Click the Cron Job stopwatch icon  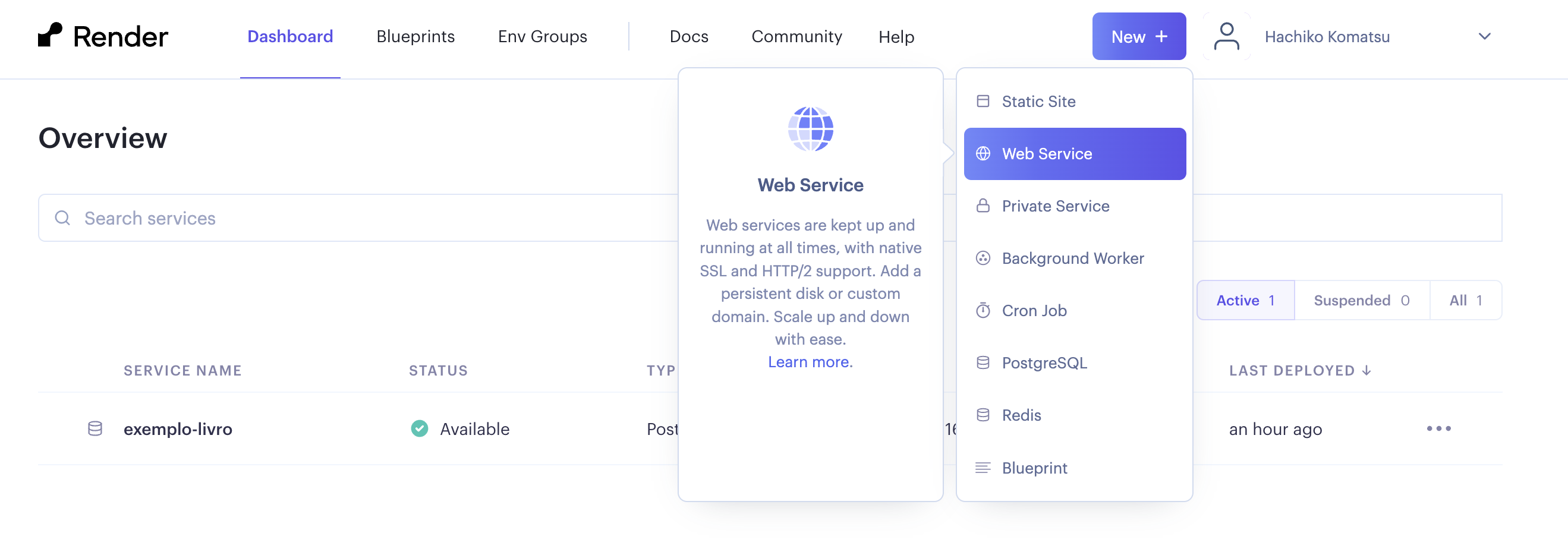(x=983, y=310)
